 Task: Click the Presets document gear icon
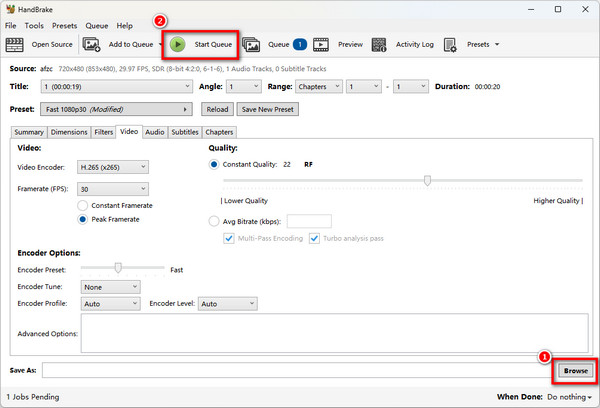pyautogui.click(x=450, y=45)
